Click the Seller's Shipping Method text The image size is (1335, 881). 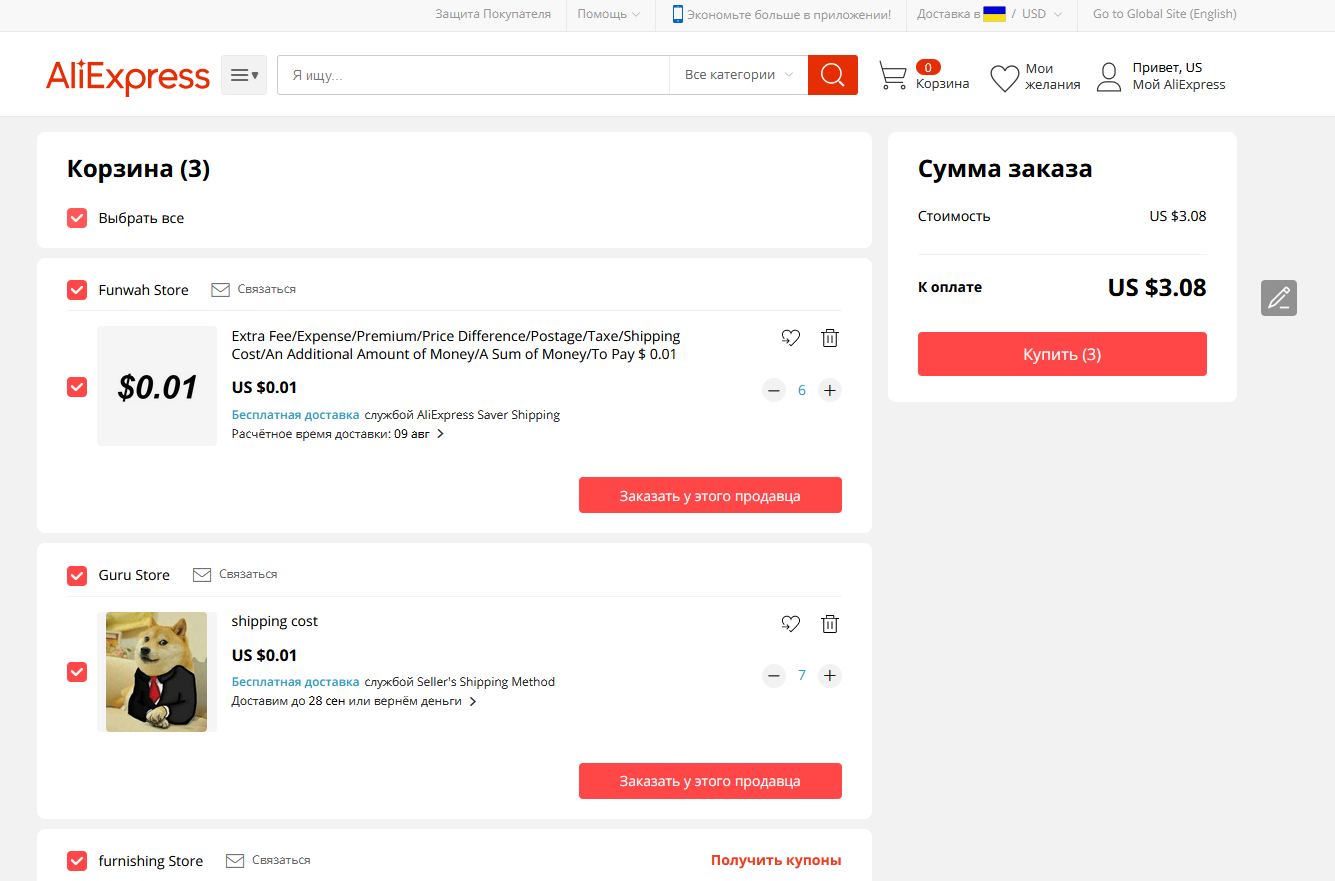coord(486,682)
